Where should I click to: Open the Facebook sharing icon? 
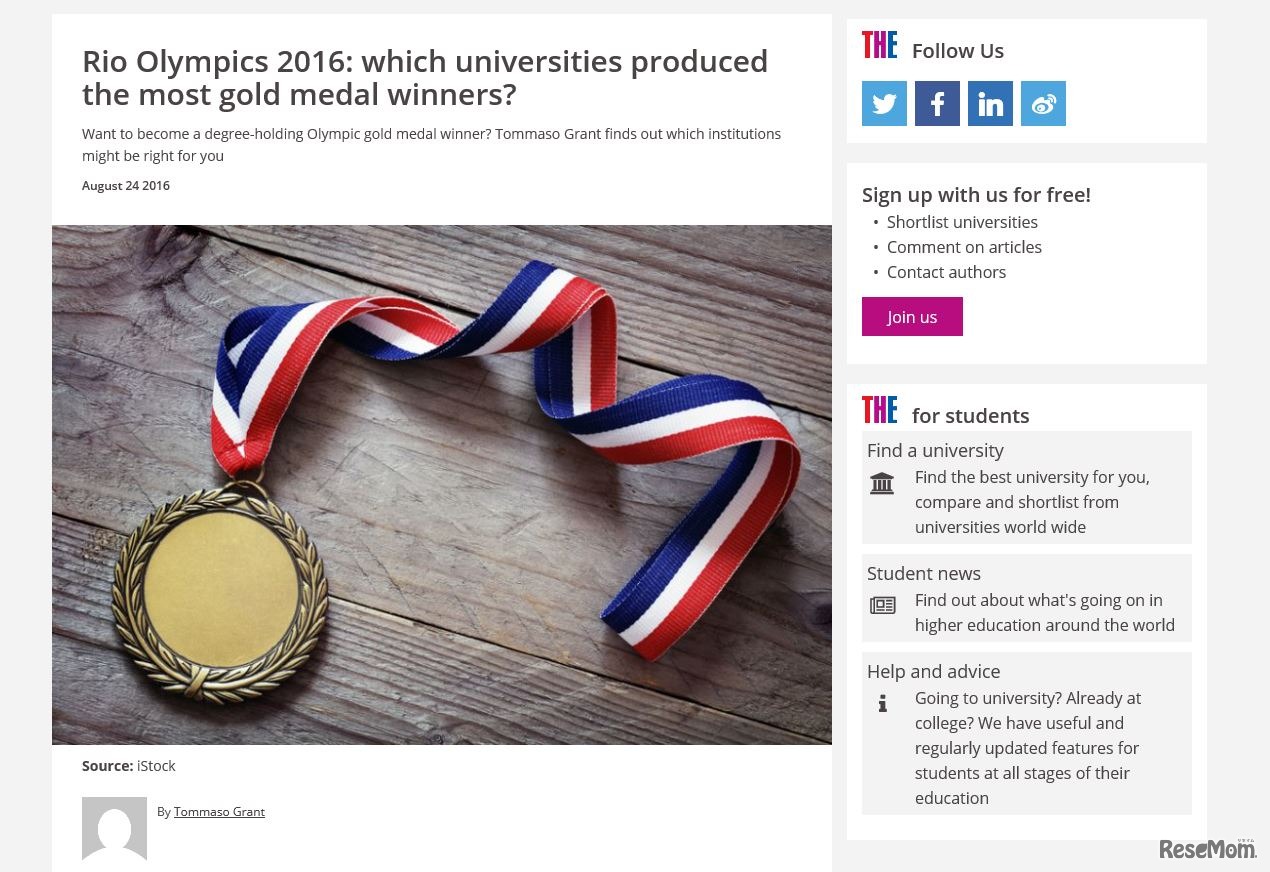937,103
